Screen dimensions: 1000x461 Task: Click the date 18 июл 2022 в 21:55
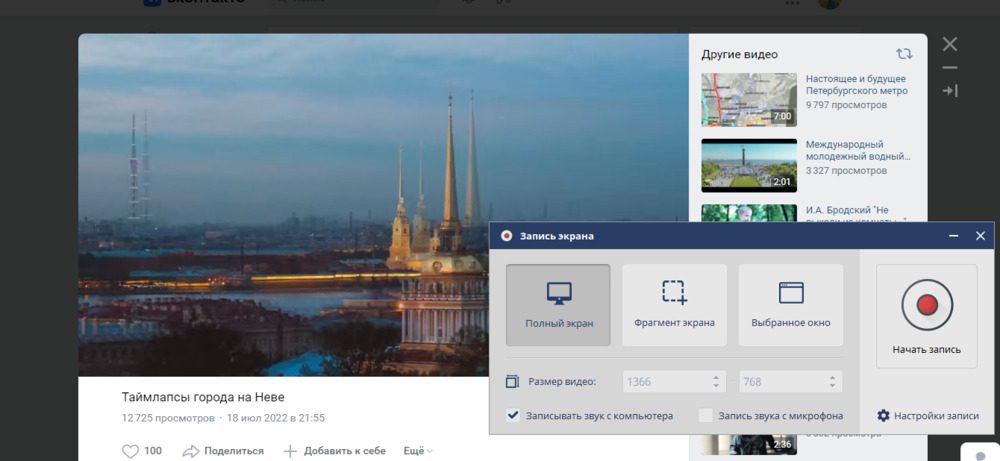[x=276, y=418]
